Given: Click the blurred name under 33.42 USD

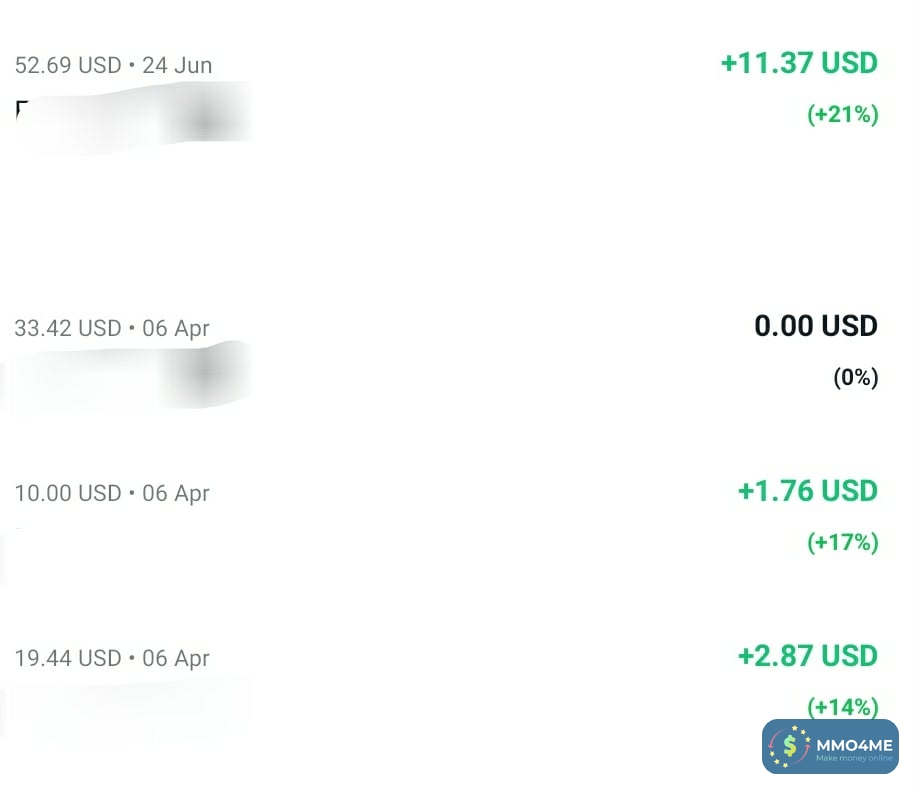Looking at the screenshot, I should coord(130,378).
